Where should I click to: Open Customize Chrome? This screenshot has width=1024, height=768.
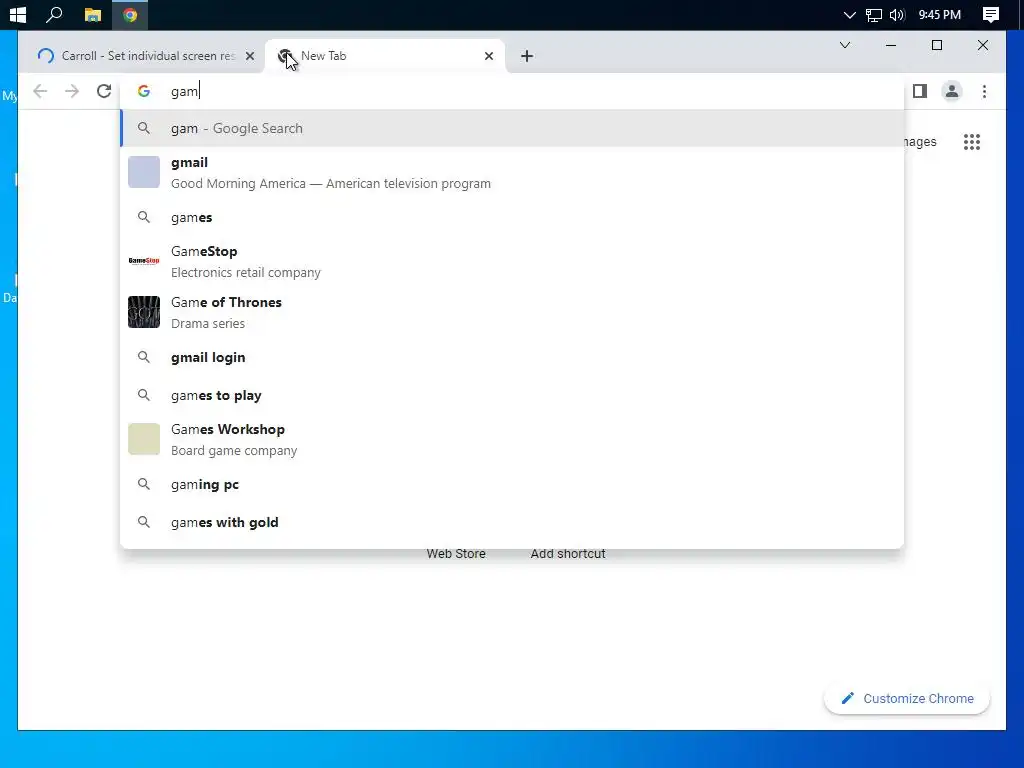tap(907, 699)
